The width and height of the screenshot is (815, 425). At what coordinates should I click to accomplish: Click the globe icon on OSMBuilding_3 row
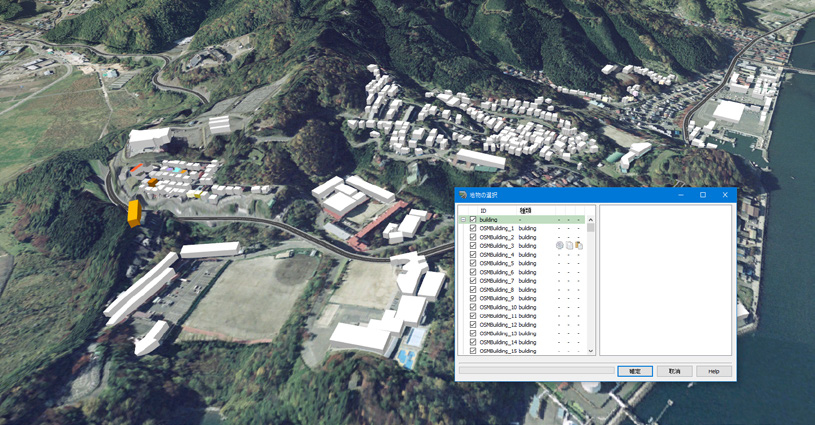(x=559, y=246)
